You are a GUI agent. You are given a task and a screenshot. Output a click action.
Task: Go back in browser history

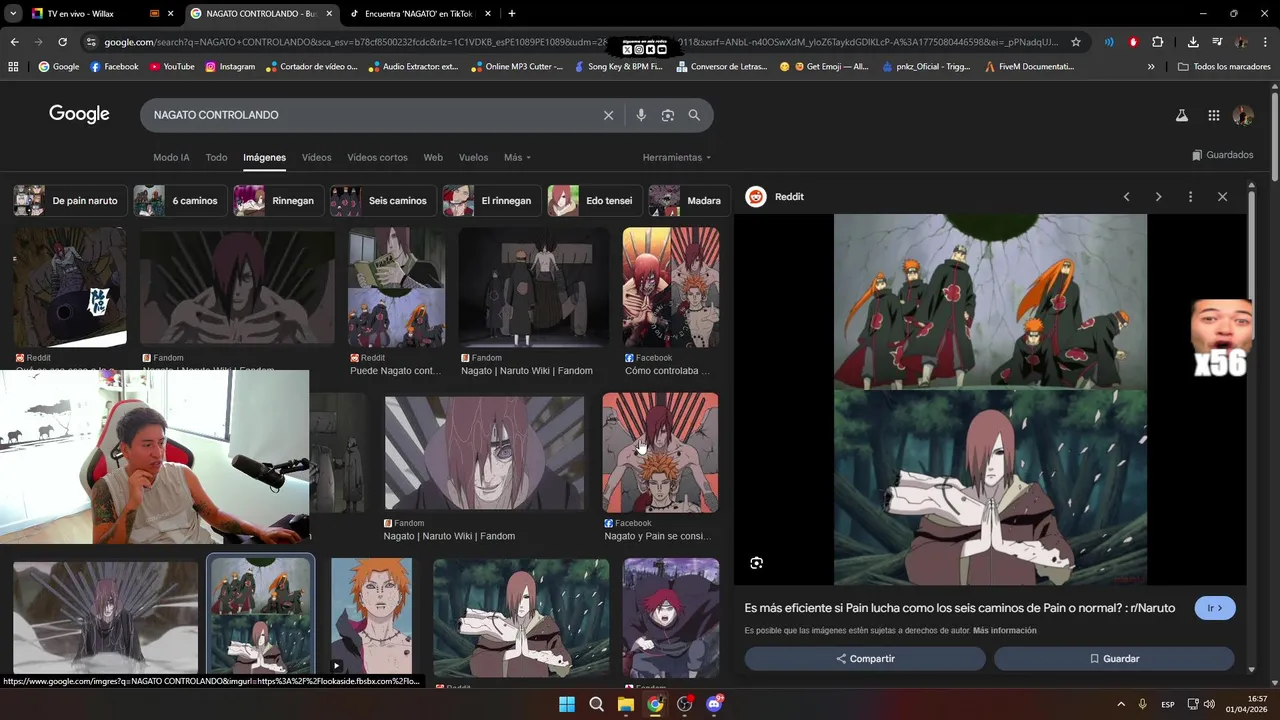pyautogui.click(x=14, y=42)
